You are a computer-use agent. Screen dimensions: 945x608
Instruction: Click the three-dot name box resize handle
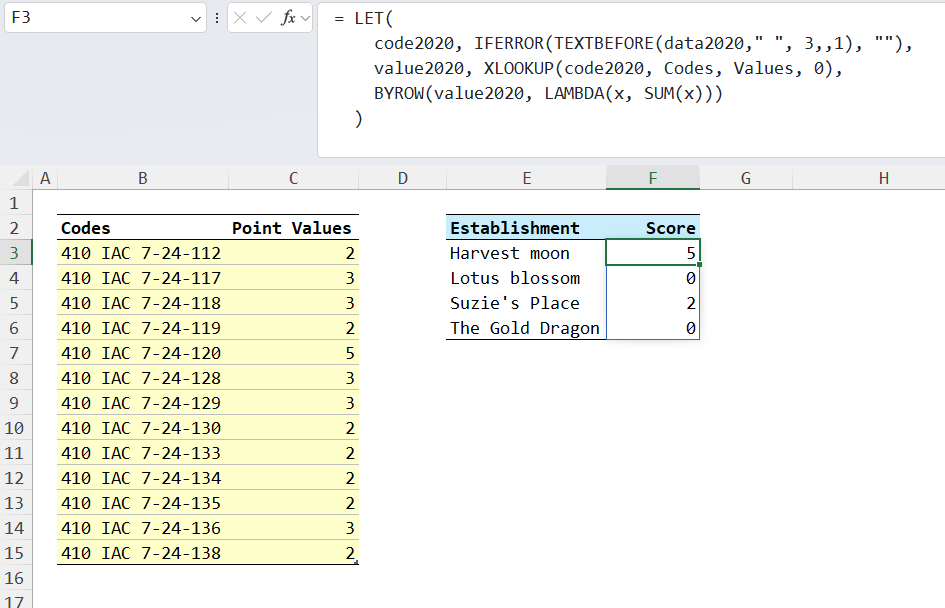pyautogui.click(x=217, y=18)
